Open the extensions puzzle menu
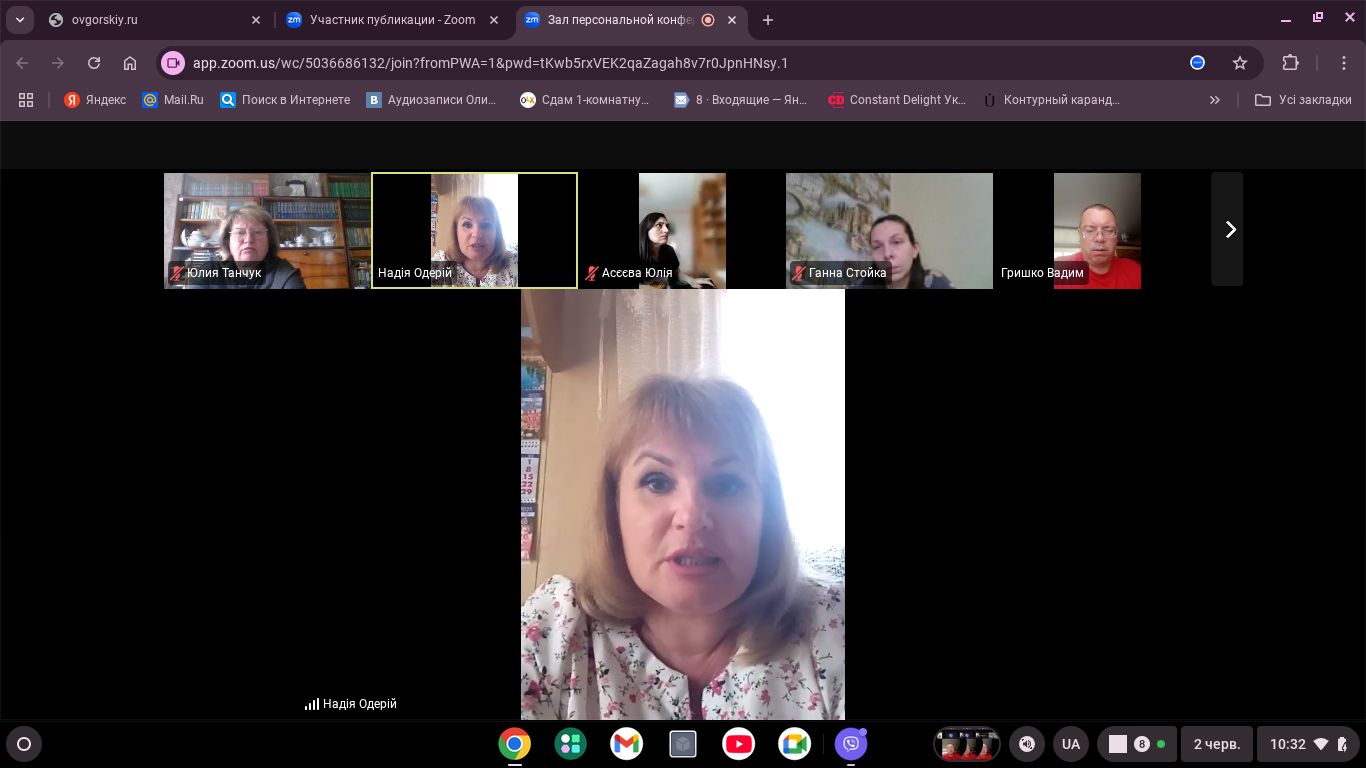Screen dimensions: 1366x768 [1290, 63]
